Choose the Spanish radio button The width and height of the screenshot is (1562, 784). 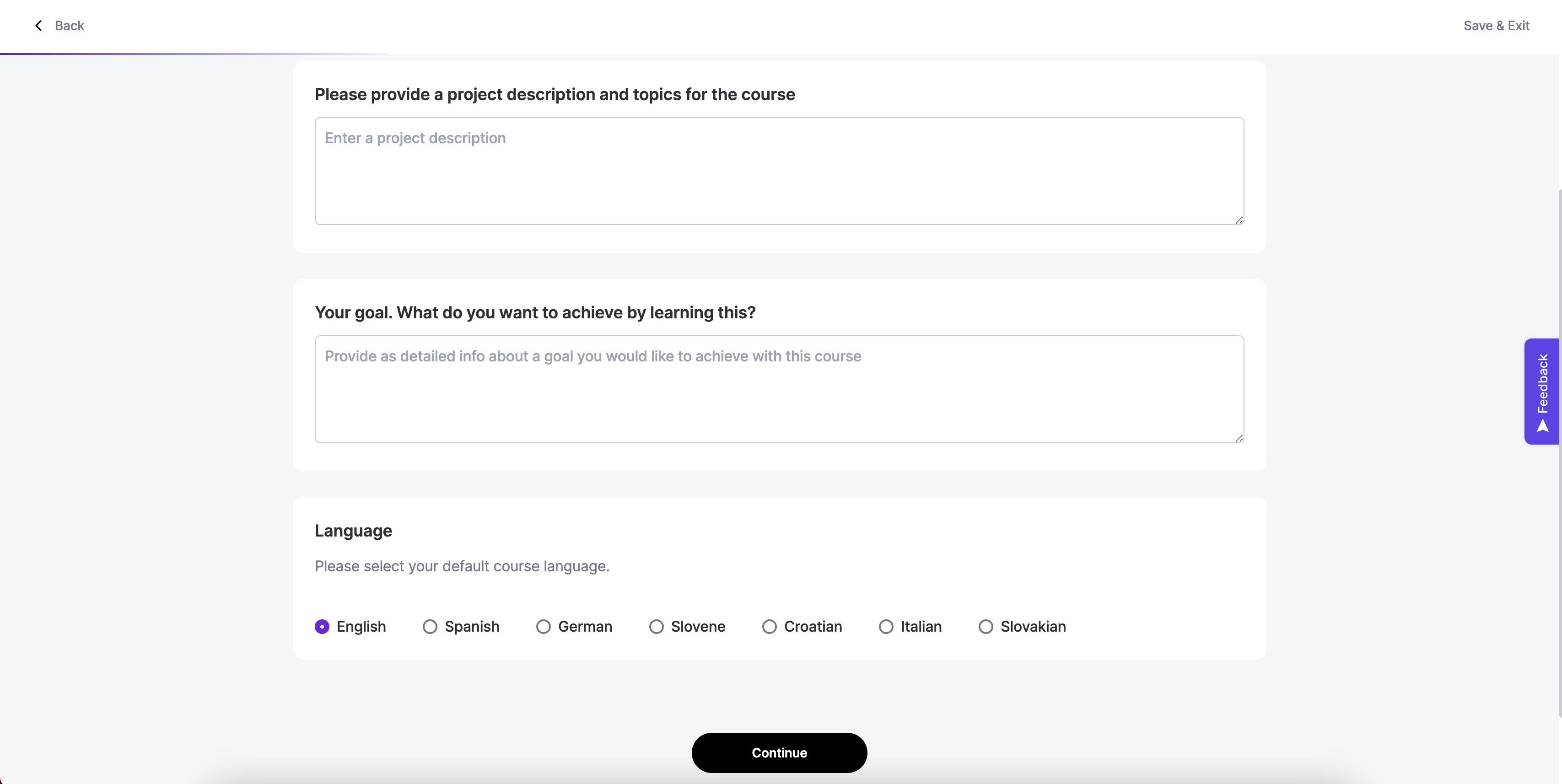pos(430,626)
